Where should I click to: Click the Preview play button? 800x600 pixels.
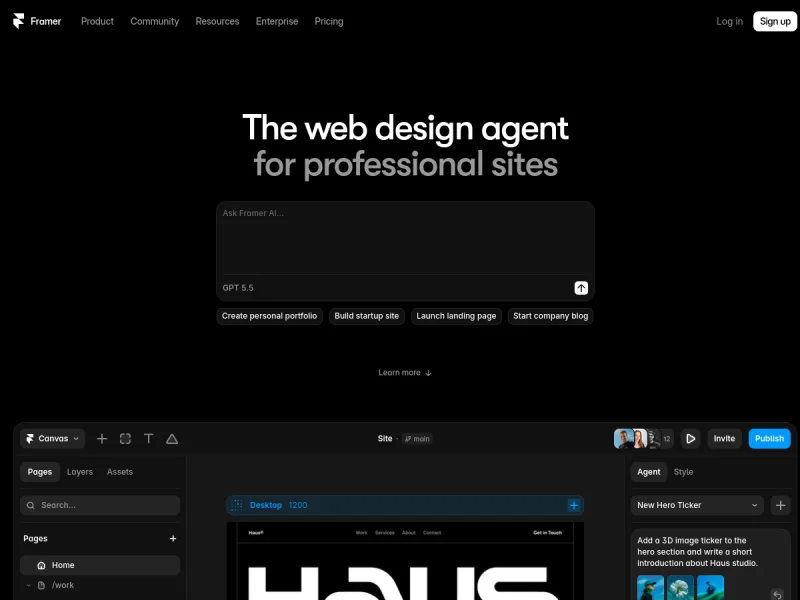point(690,439)
